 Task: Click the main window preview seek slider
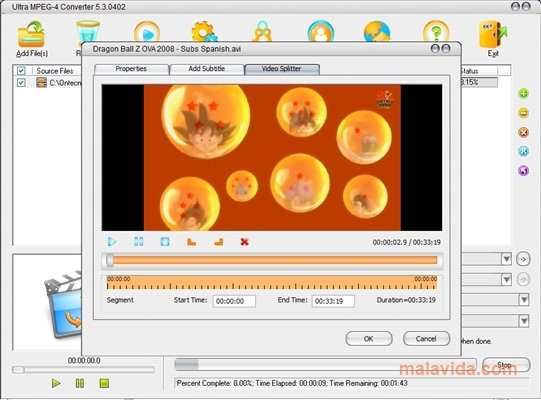click(x=83, y=370)
